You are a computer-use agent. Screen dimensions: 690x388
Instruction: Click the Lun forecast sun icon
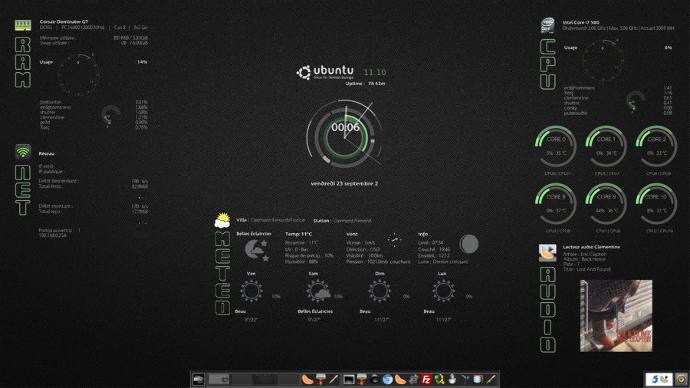coord(443,291)
